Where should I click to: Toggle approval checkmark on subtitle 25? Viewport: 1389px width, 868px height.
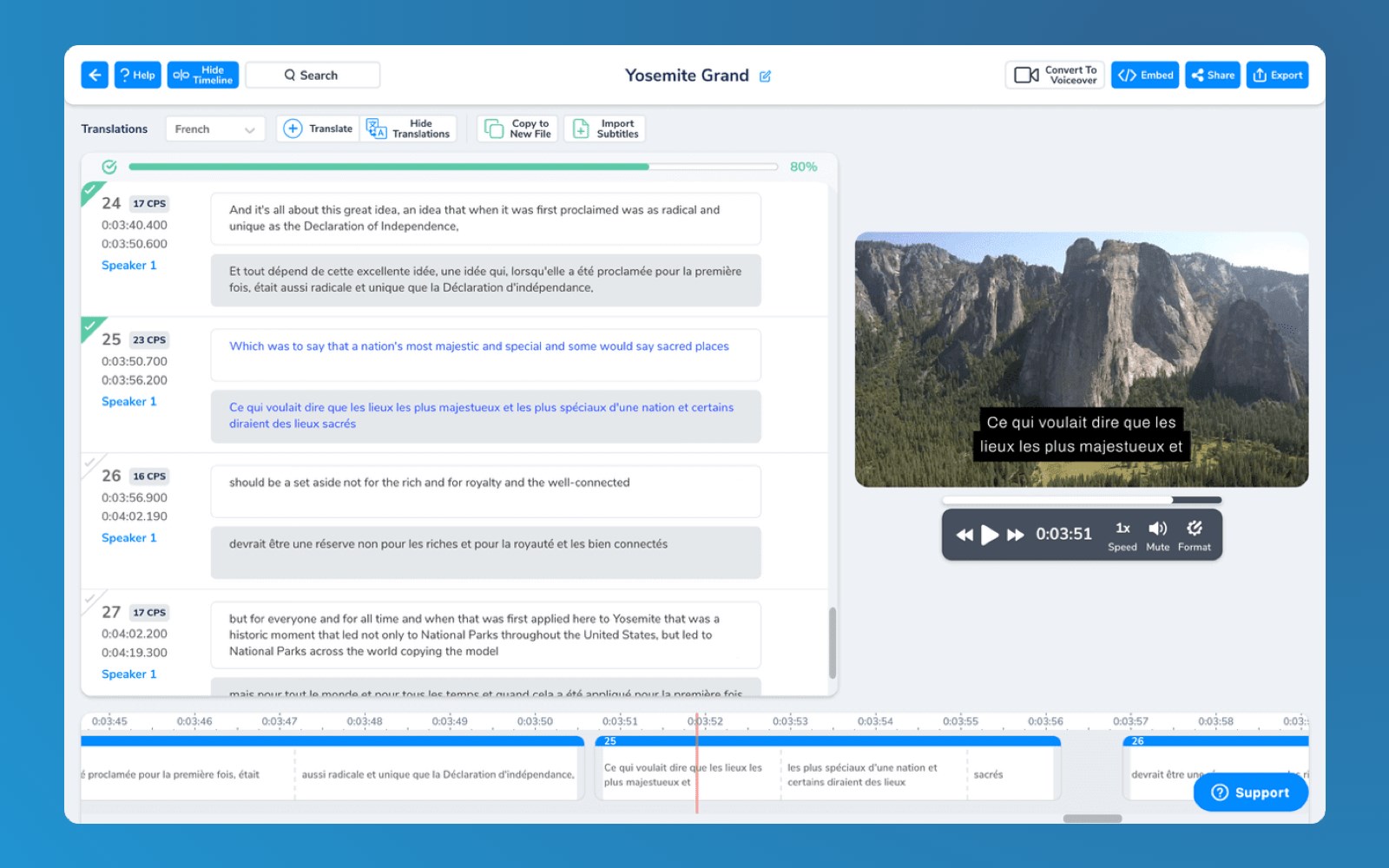(x=90, y=325)
